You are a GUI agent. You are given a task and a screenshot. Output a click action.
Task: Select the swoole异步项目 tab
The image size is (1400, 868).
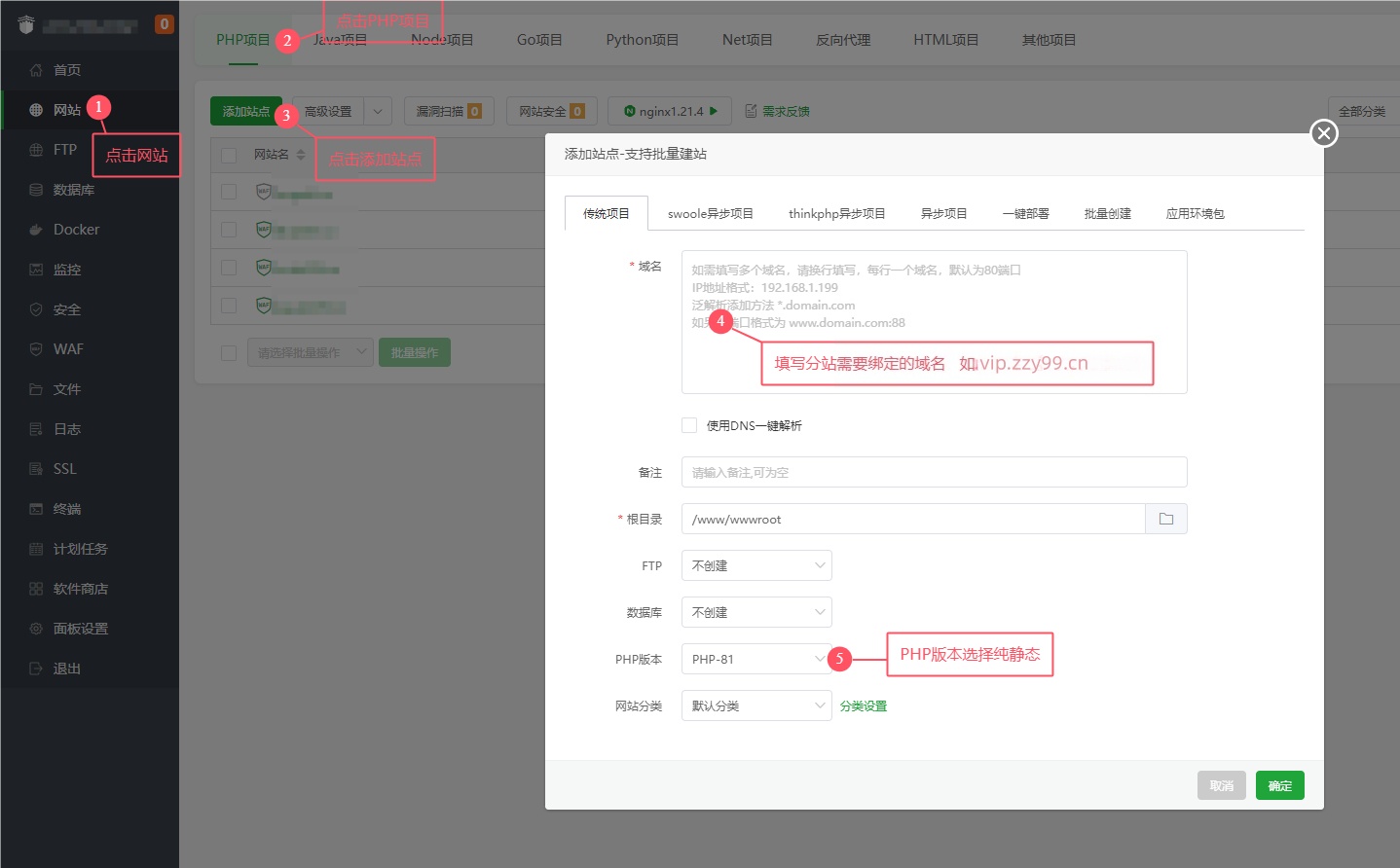(x=710, y=213)
